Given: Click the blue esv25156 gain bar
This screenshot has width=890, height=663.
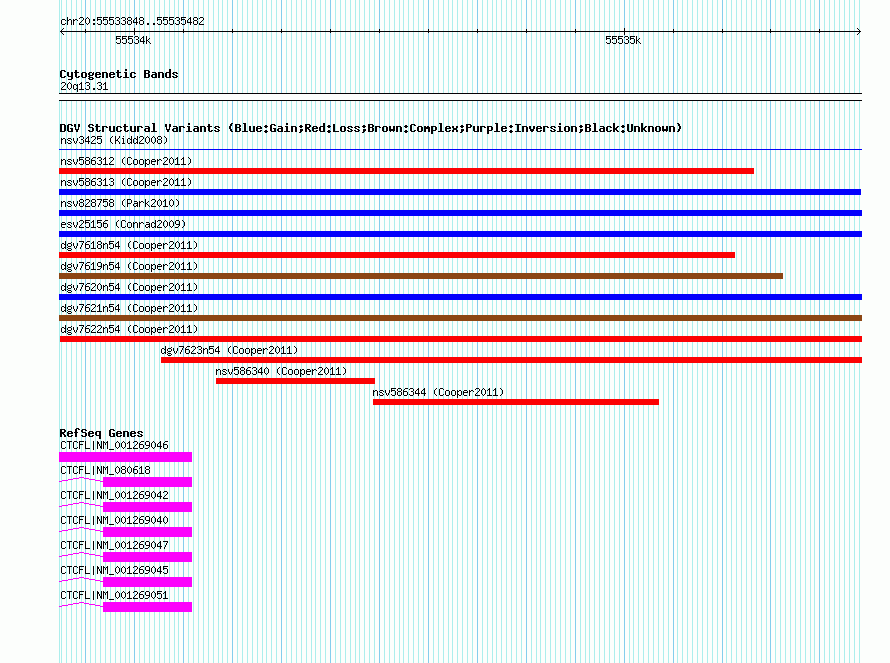Looking at the screenshot, I should pyautogui.click(x=460, y=234).
